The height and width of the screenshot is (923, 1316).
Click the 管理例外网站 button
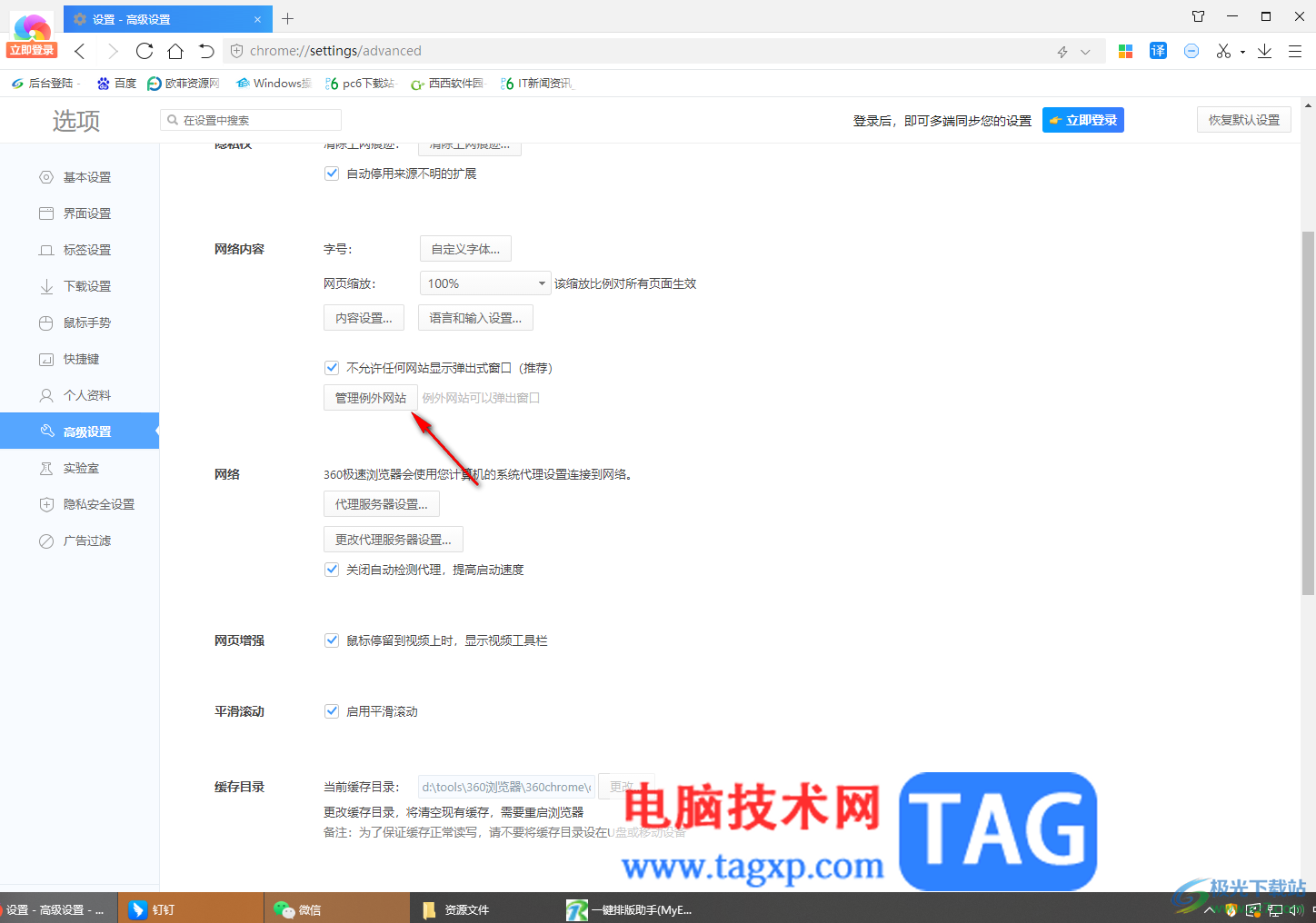pyautogui.click(x=370, y=397)
